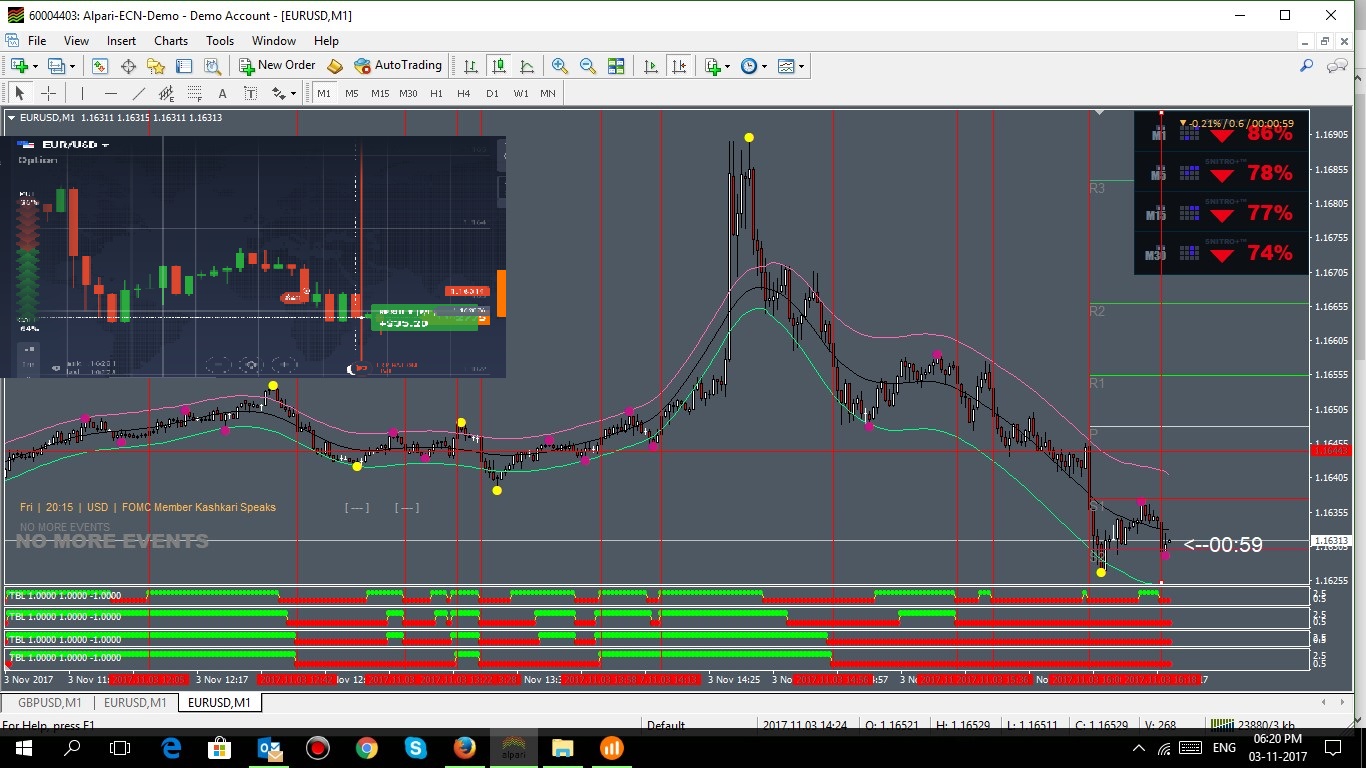Switch chart to Bar Chart mode
The height and width of the screenshot is (768, 1366).
(471, 66)
